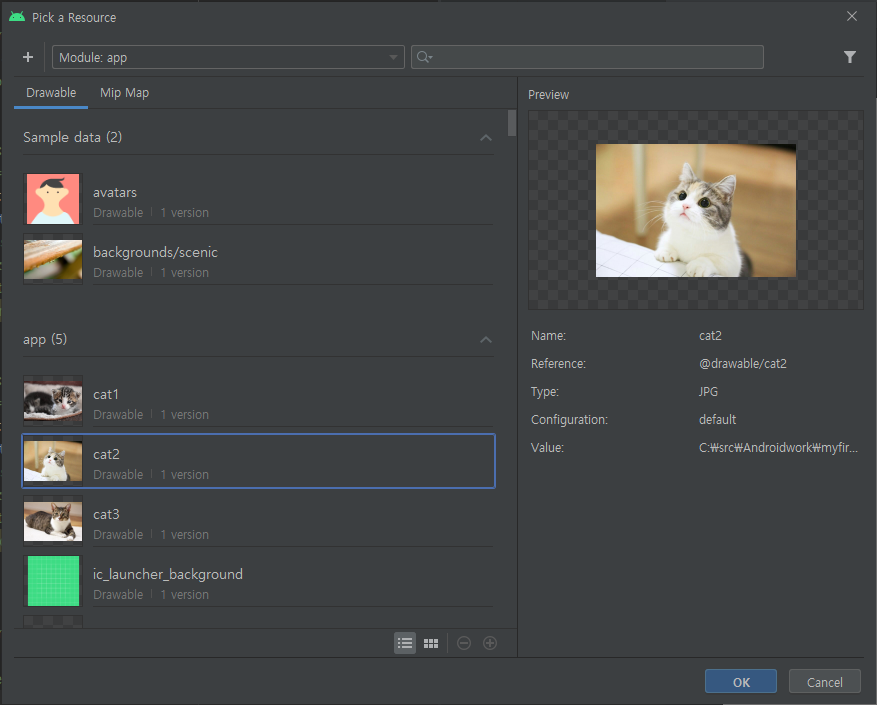Switch to the Drawable tab
Viewport: 877px width, 705px height.
click(x=51, y=93)
